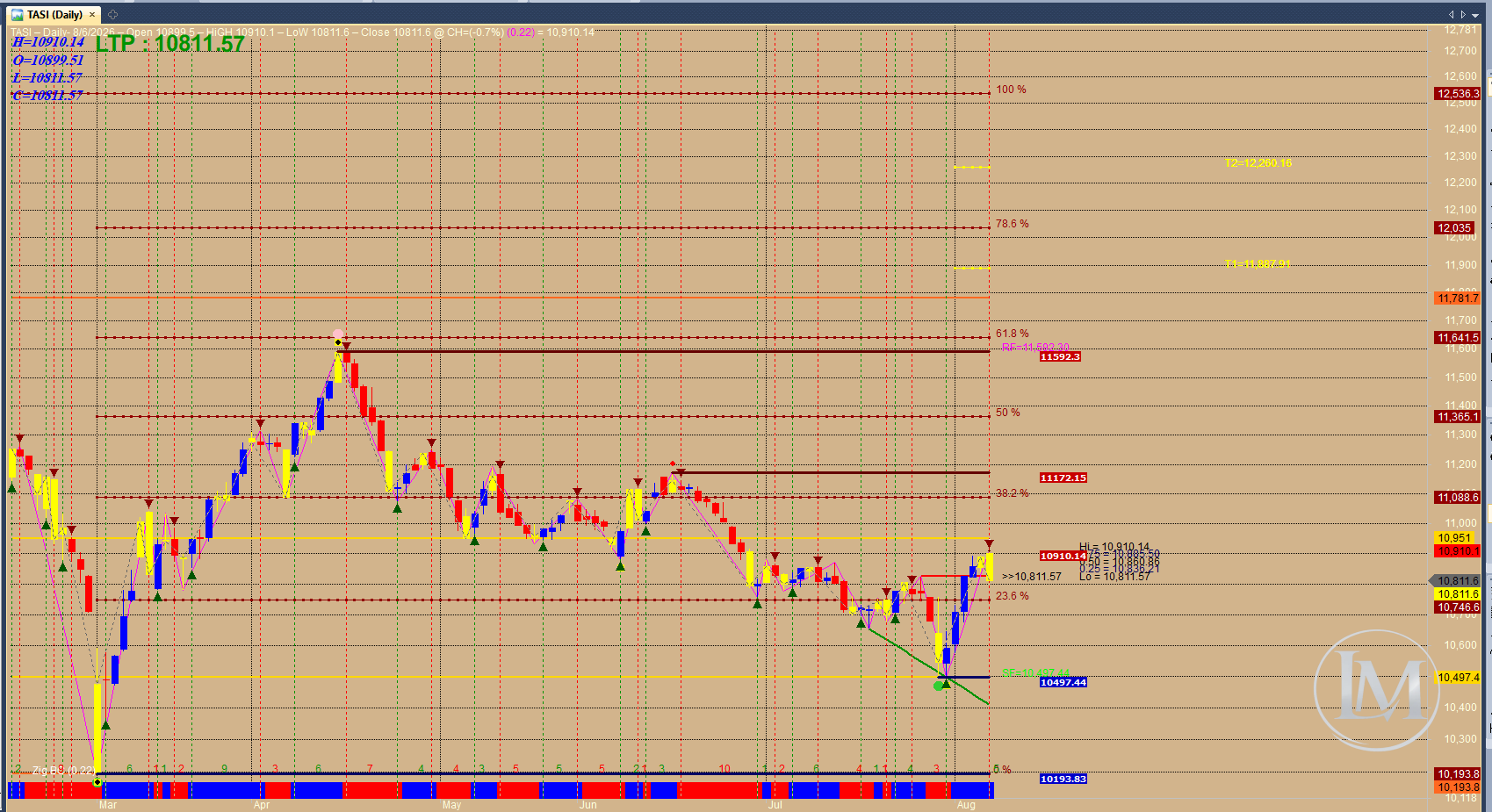This screenshot has width=1492, height=812.
Task: Click the 61.8 % Fibonacci level label
Action: 1012,334
